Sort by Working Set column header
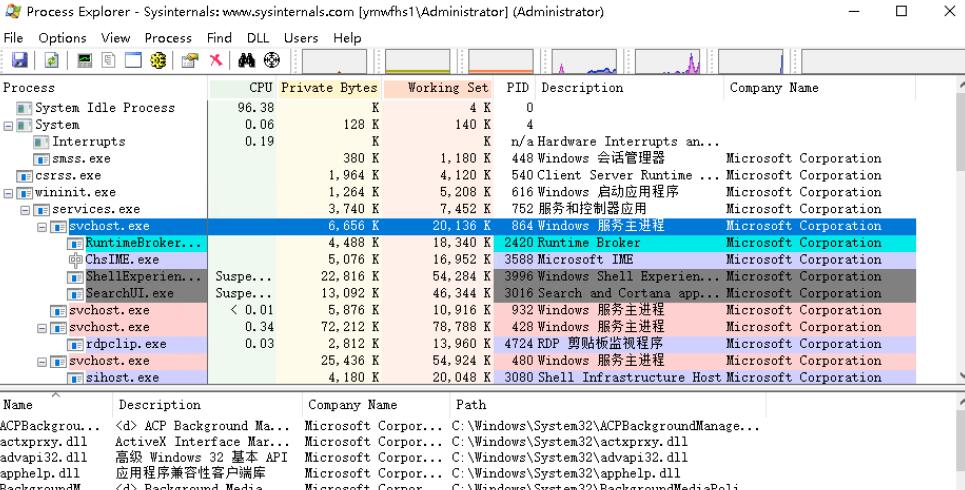This screenshot has height=490, width=965. pyautogui.click(x=438, y=88)
